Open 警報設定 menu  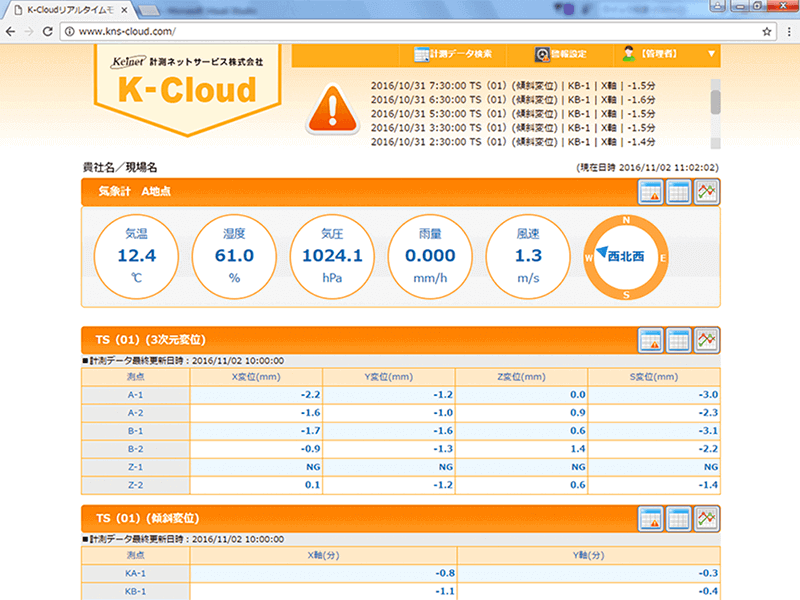click(562, 54)
